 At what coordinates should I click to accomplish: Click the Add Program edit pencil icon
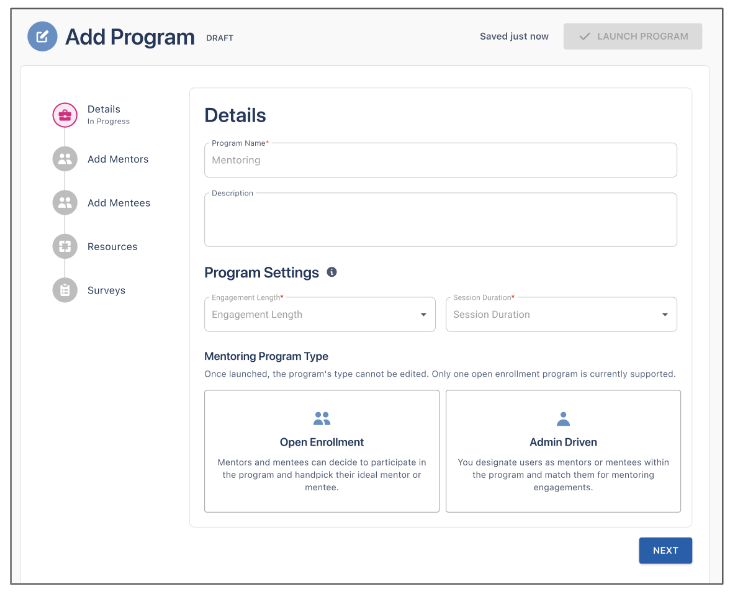(42, 37)
